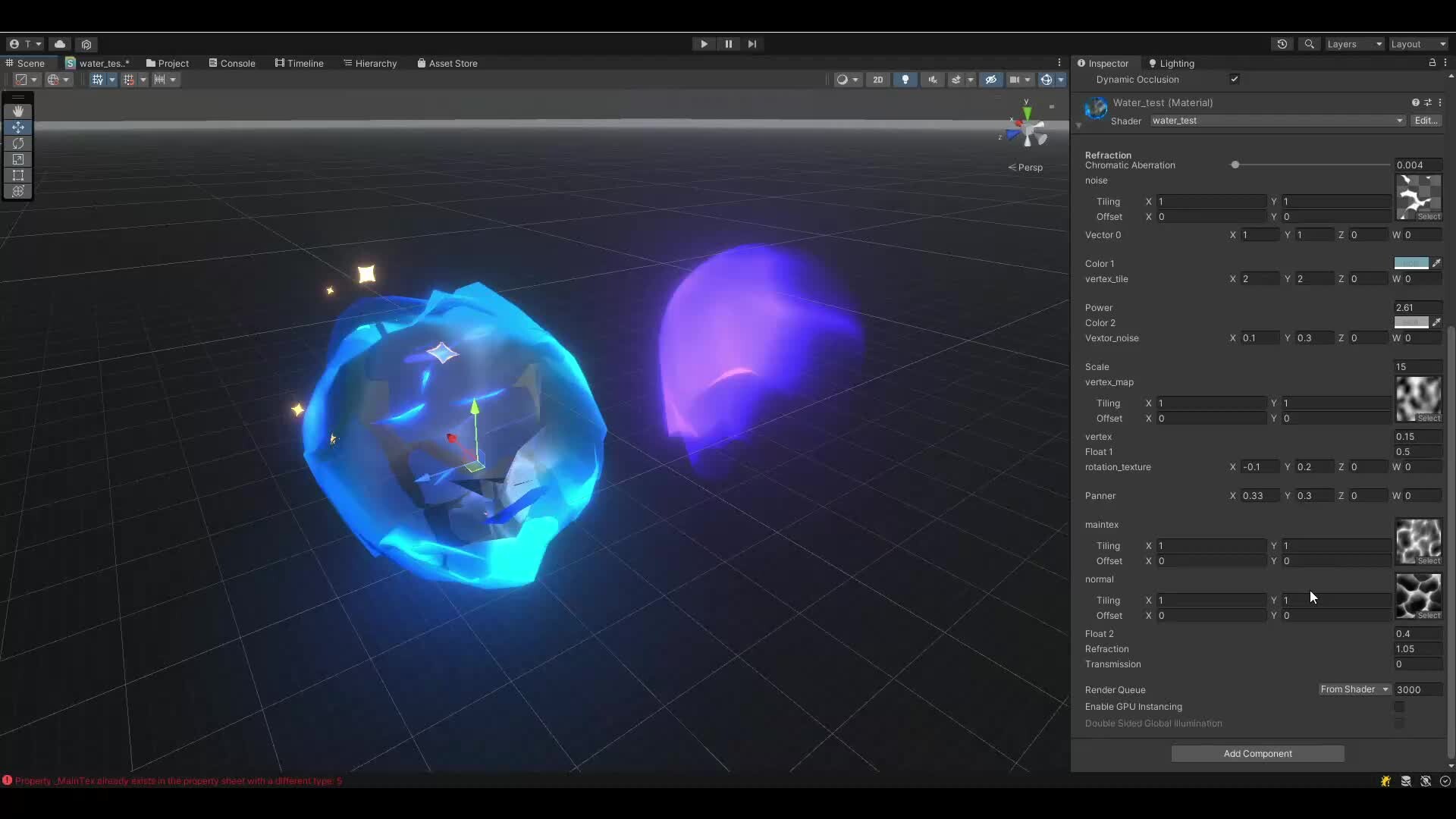Select the Scale tool

(x=17, y=159)
